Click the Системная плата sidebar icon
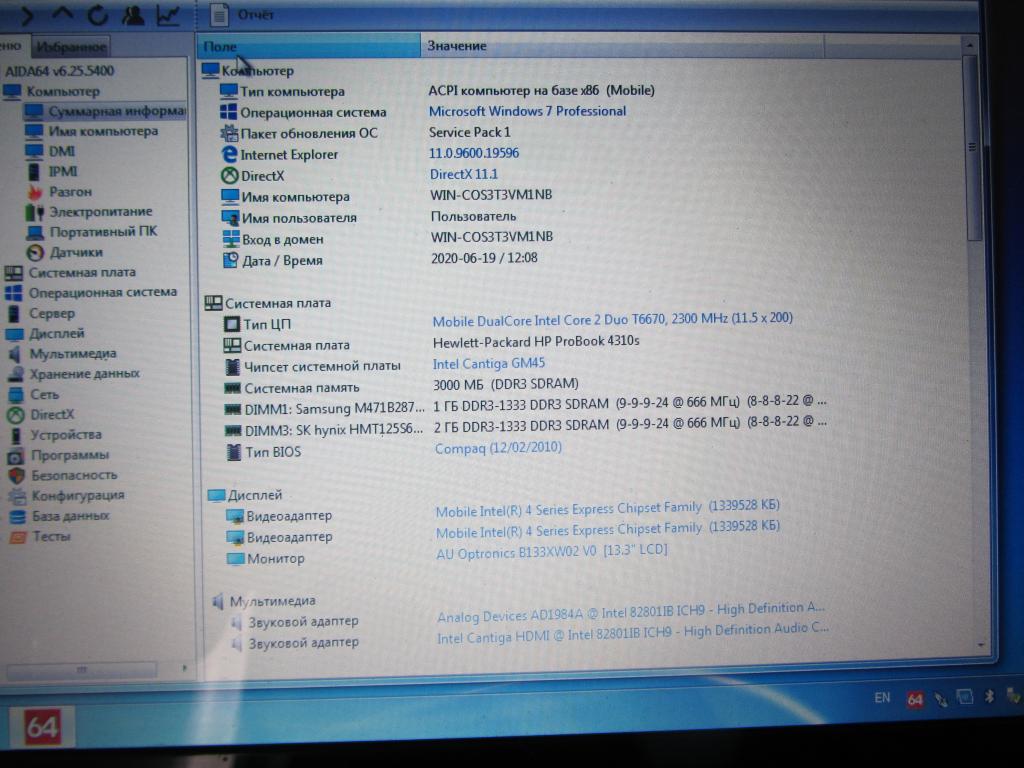1024x768 pixels. (14, 273)
